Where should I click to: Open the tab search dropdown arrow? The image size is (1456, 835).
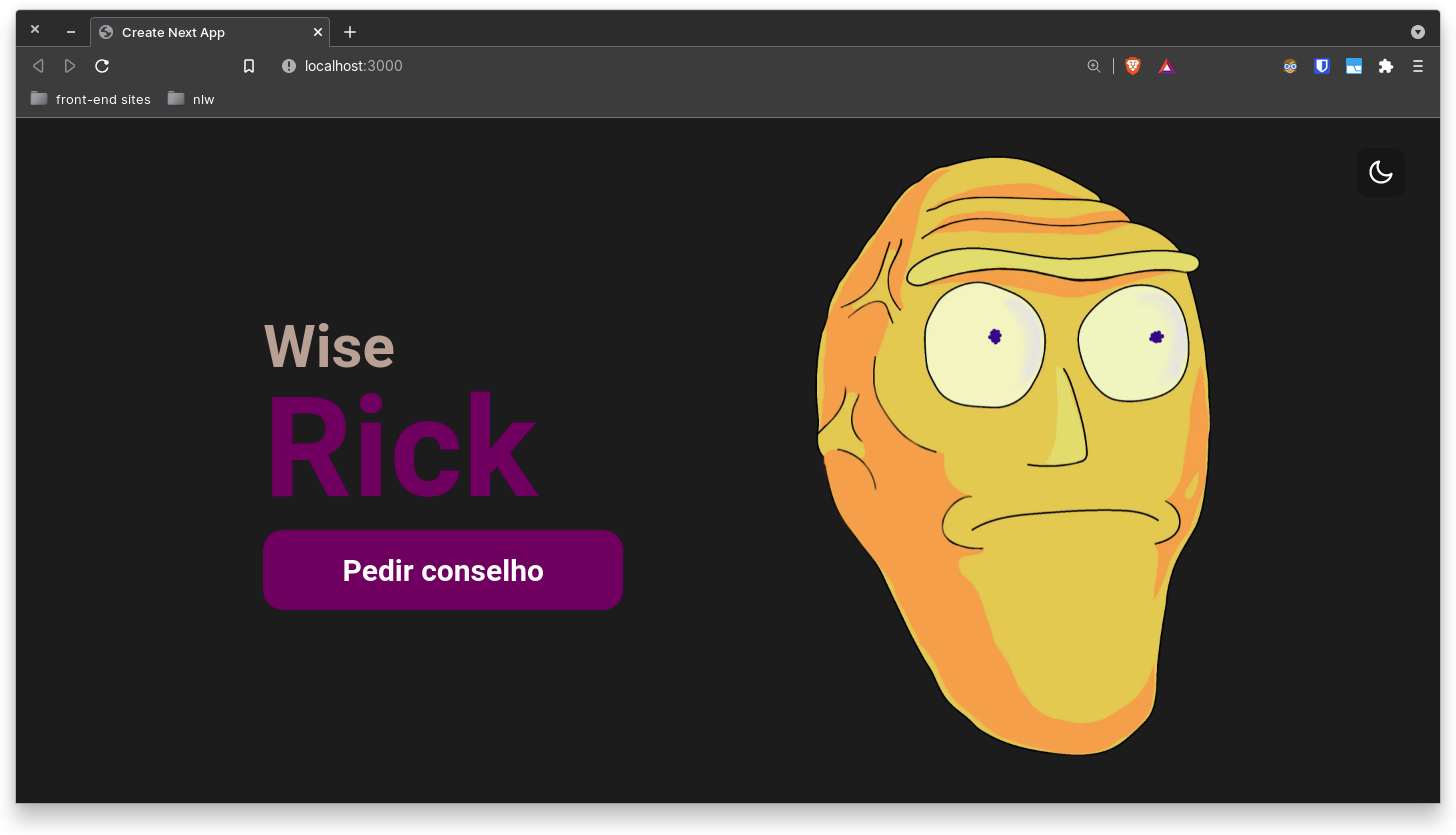[1418, 32]
